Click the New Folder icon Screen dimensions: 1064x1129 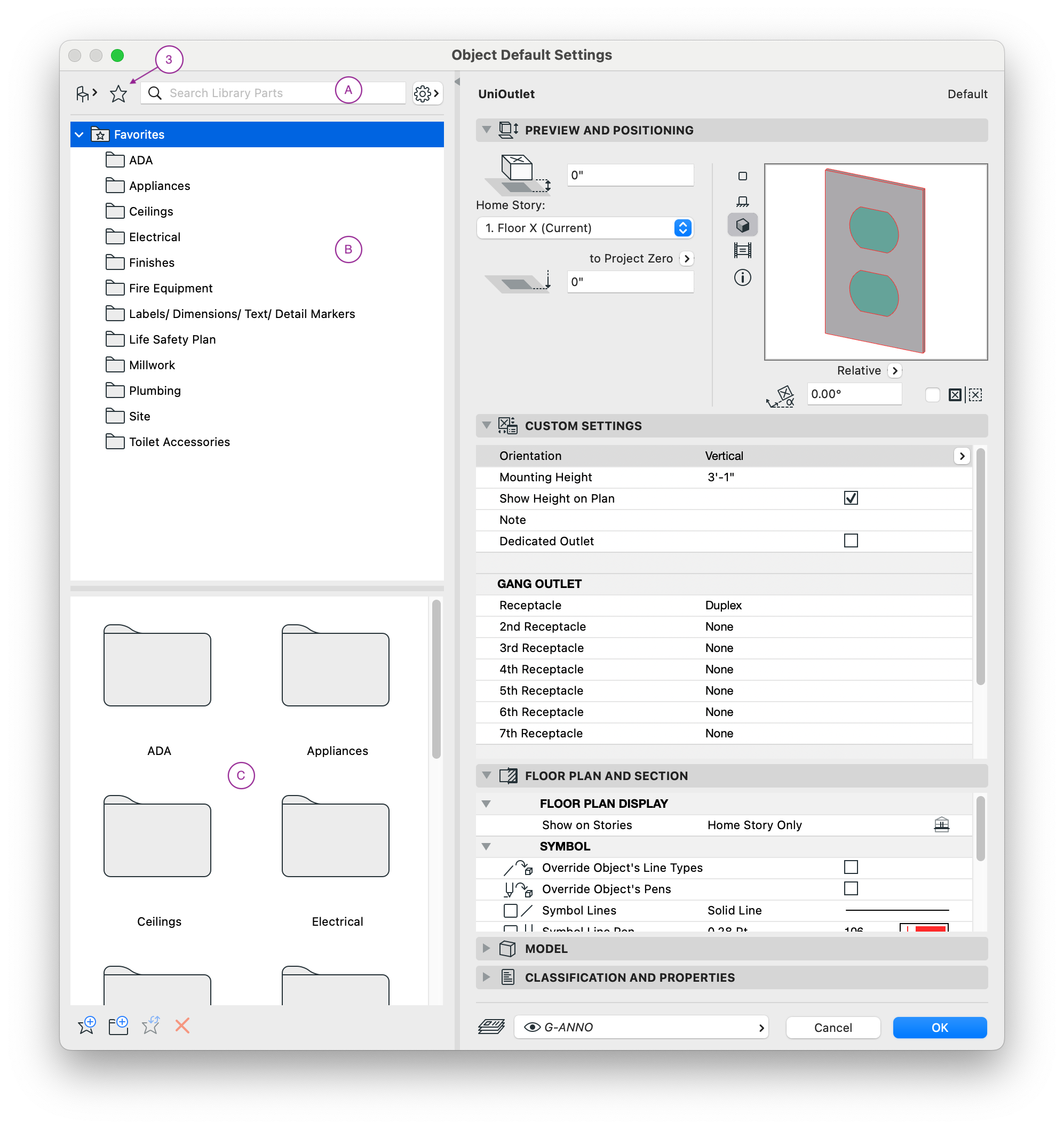(118, 1025)
